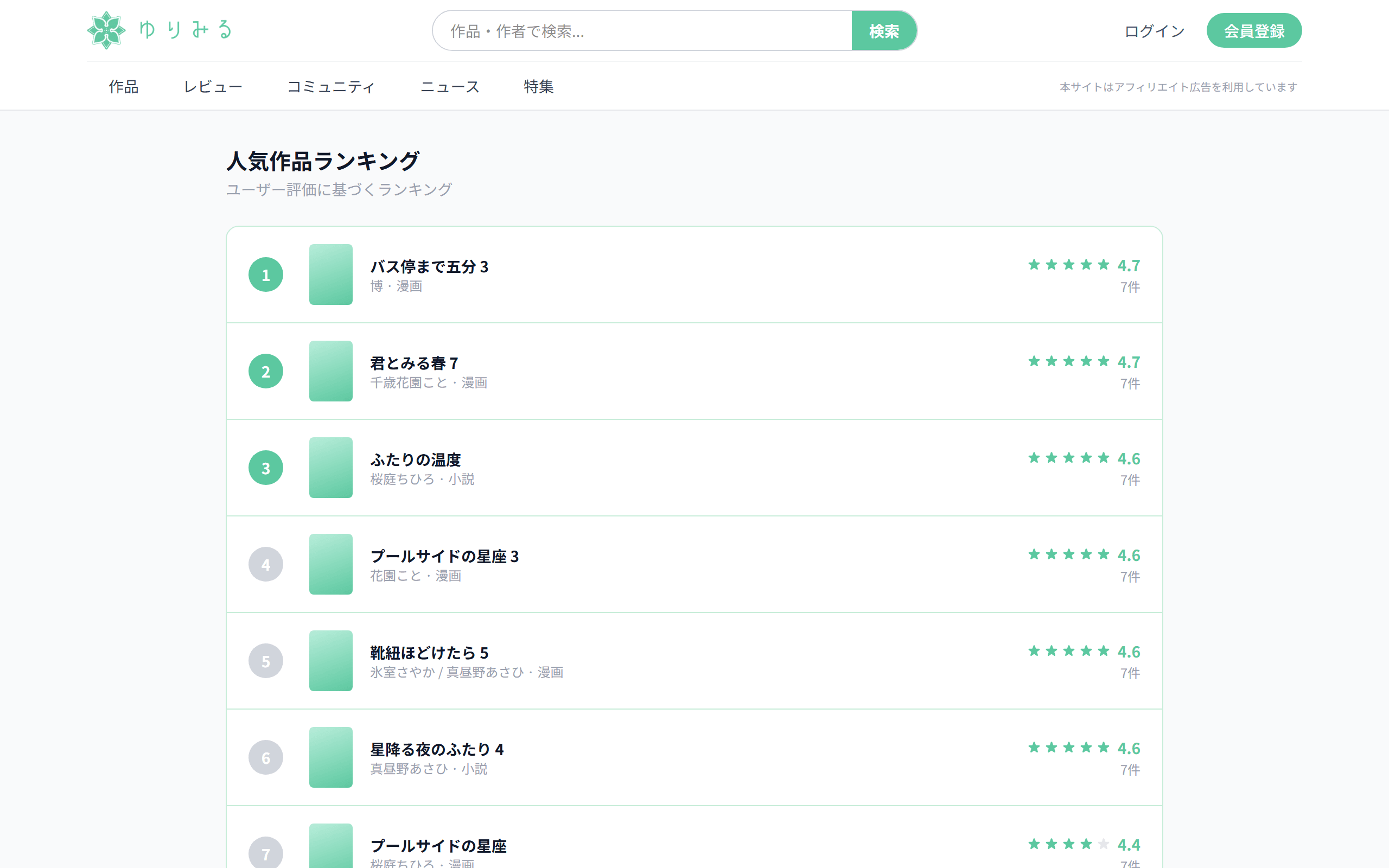The width and height of the screenshot is (1389, 868).
Task: Open the ログイン login link
Action: (1154, 31)
